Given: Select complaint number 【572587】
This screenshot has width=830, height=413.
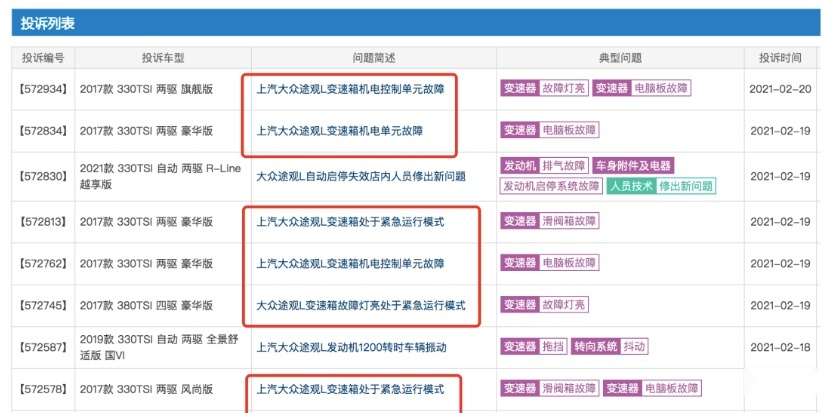Looking at the screenshot, I should [x=43, y=347].
